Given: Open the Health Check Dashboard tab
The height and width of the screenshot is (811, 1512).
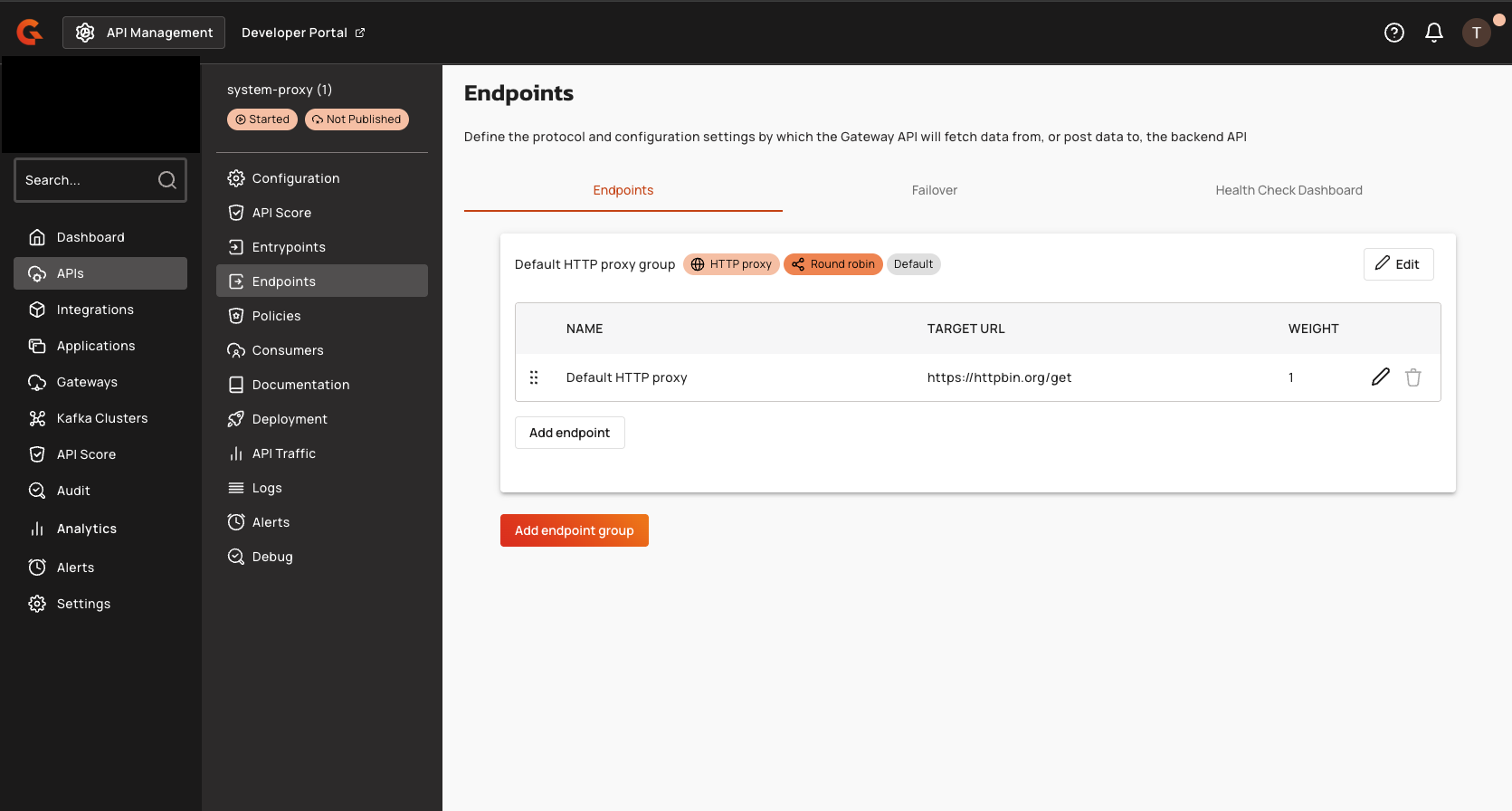Looking at the screenshot, I should coord(1288,190).
